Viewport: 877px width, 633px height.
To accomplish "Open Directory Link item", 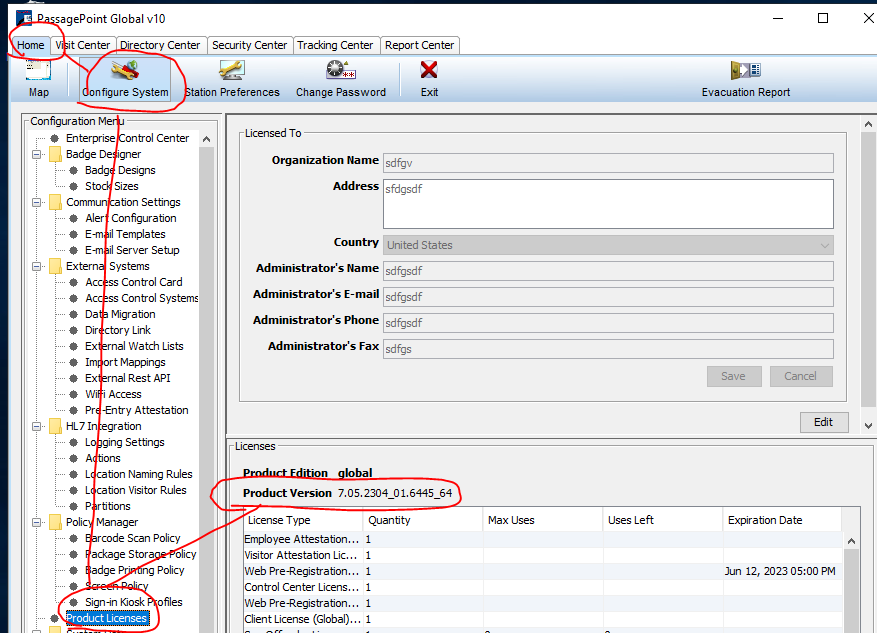I will (118, 330).
